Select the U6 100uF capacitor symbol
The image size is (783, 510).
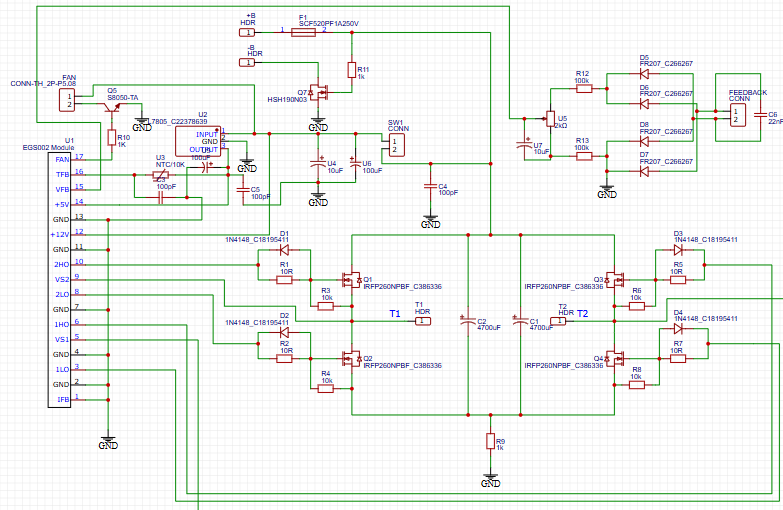pyautogui.click(x=355, y=163)
